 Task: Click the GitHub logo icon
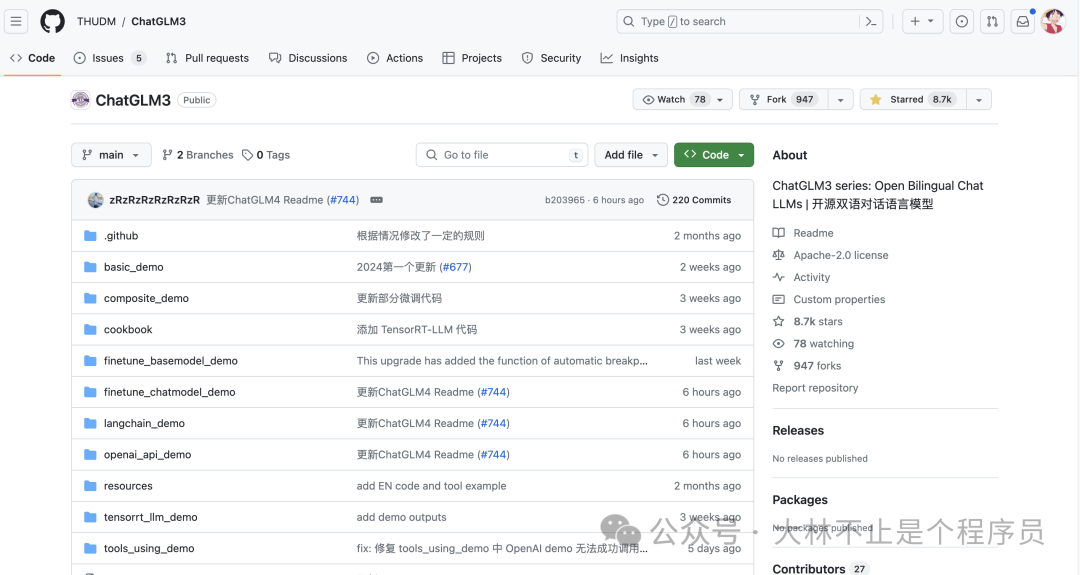tap(52, 21)
